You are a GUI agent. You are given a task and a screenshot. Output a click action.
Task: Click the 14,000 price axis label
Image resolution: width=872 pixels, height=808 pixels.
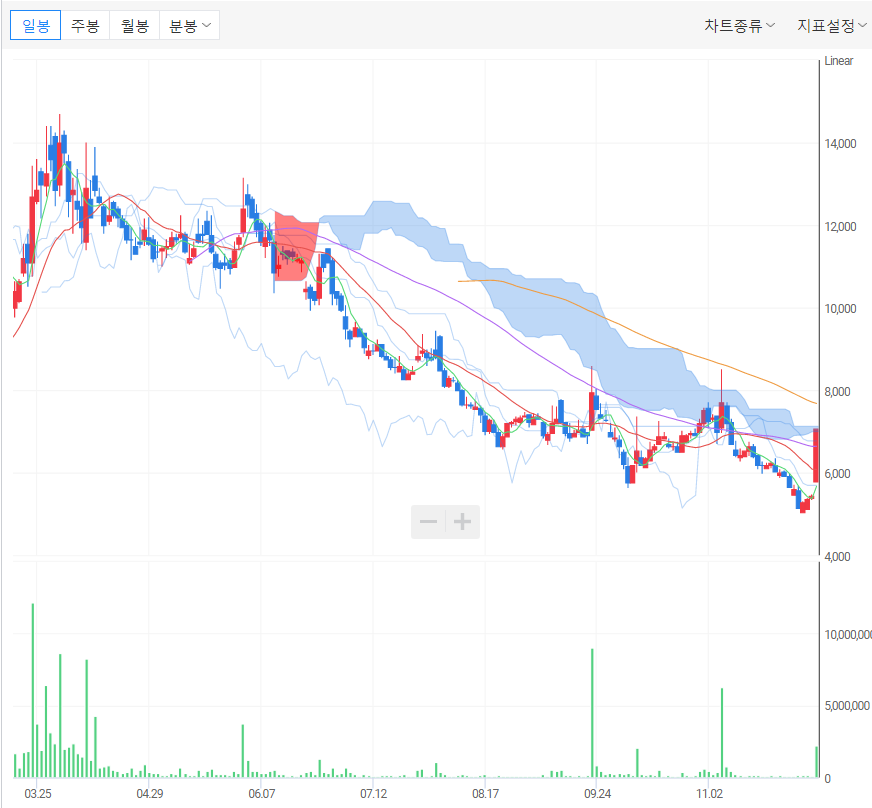[x=840, y=144]
